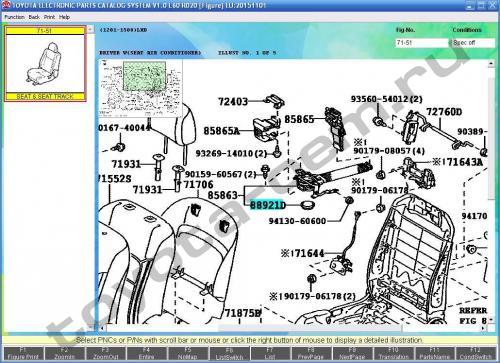This screenshot has height=363, width=500.
Task: Toggle the F5 NoMap button
Action: click(x=188, y=353)
